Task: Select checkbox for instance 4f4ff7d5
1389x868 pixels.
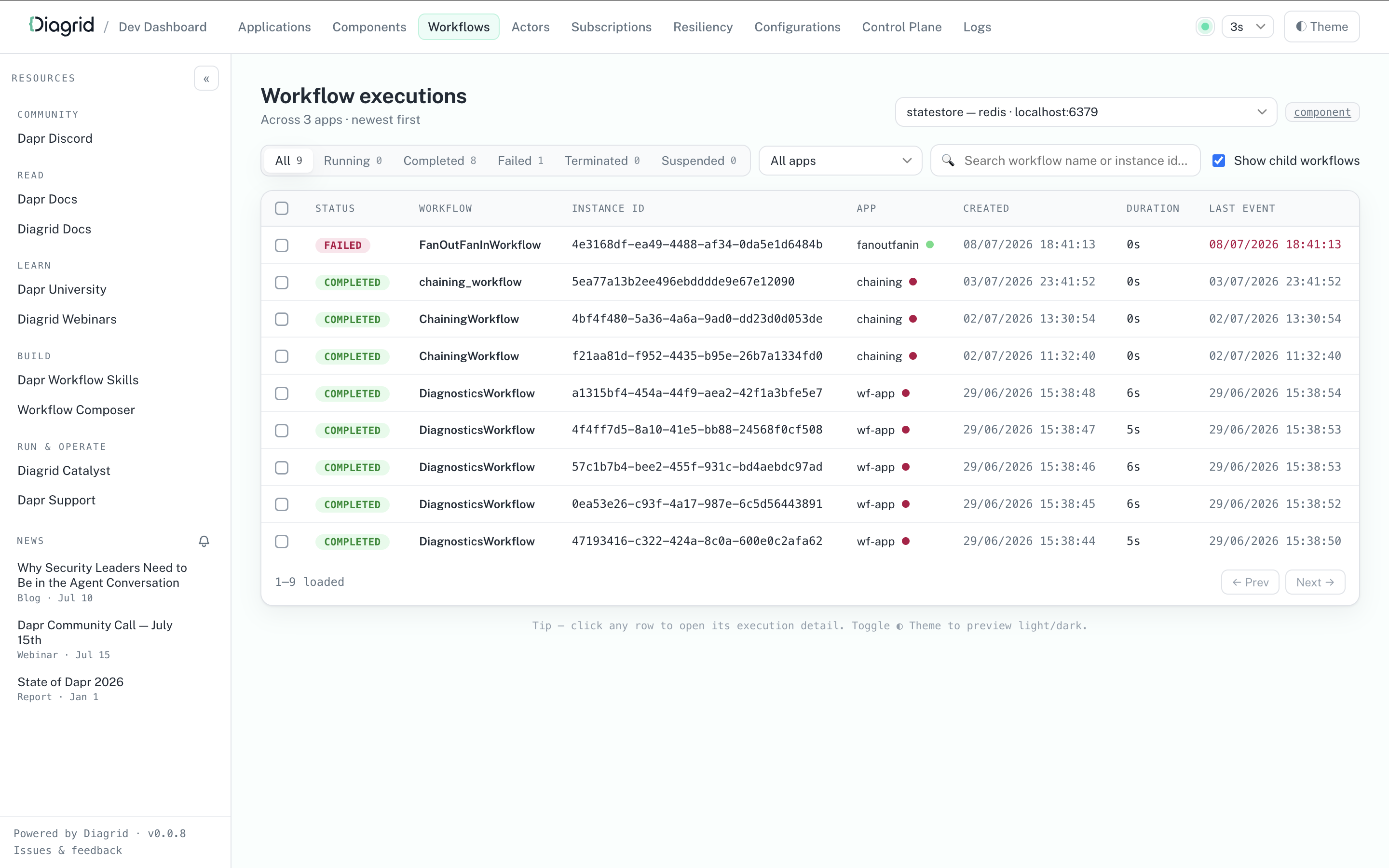Action: point(281,431)
